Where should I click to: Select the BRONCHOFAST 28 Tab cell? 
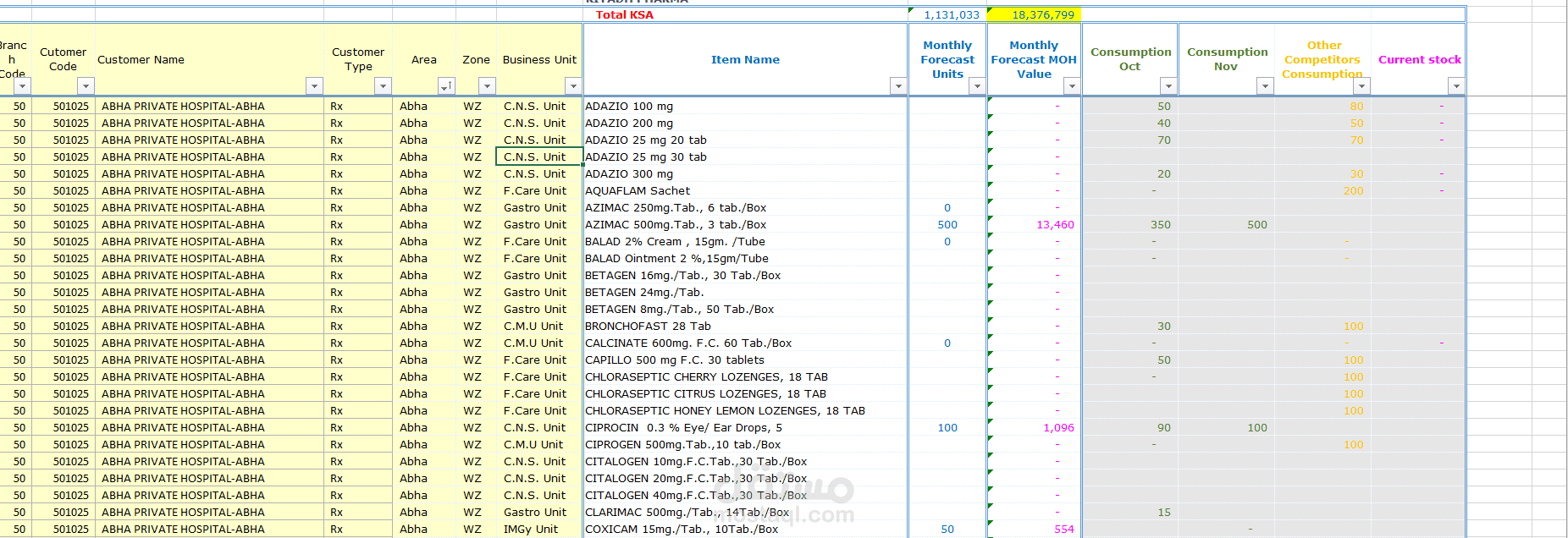click(x=746, y=327)
